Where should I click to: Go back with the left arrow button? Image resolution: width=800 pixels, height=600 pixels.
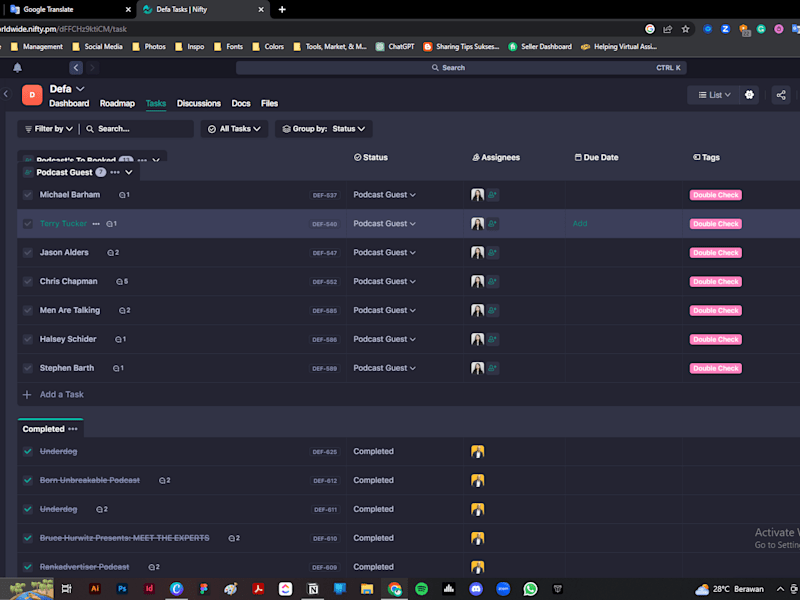[76, 67]
